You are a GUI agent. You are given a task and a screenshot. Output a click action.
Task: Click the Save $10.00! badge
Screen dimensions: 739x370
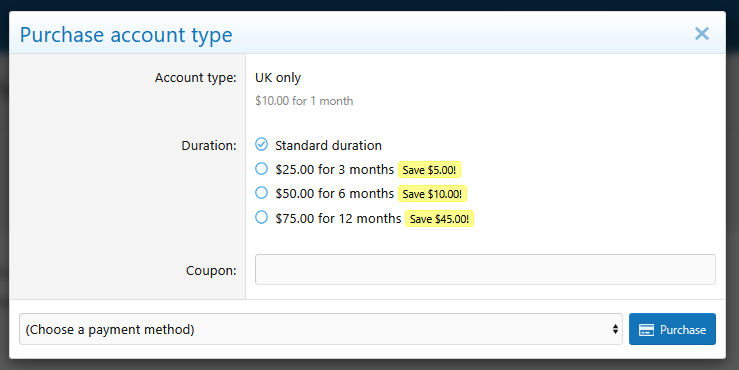[x=432, y=194]
